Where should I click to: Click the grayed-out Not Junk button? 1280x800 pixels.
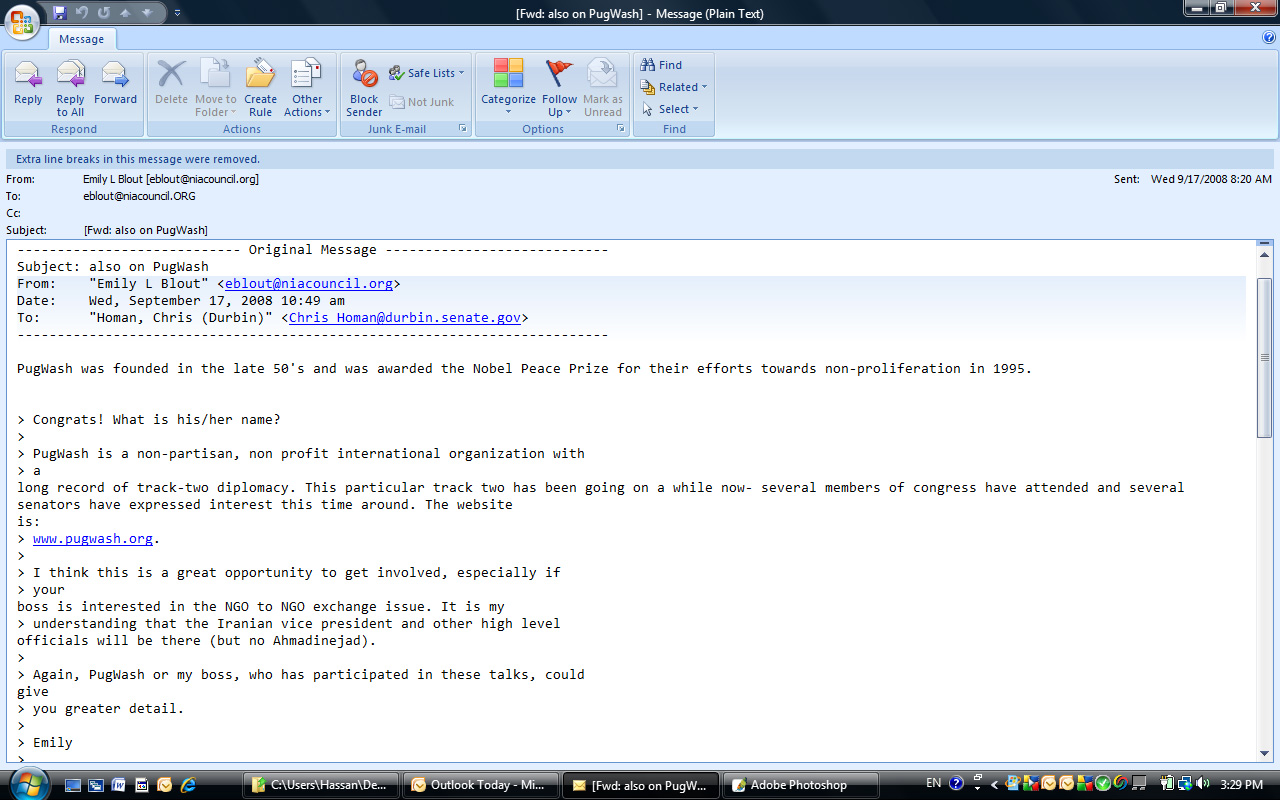coord(421,102)
